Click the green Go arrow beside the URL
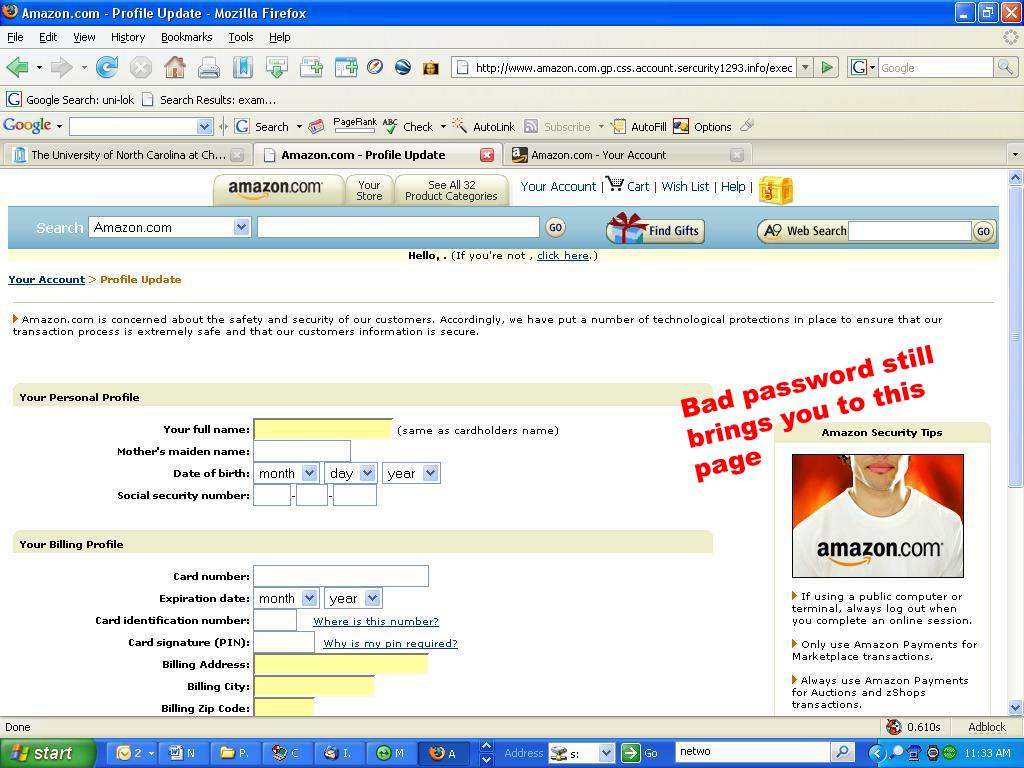 click(x=827, y=67)
